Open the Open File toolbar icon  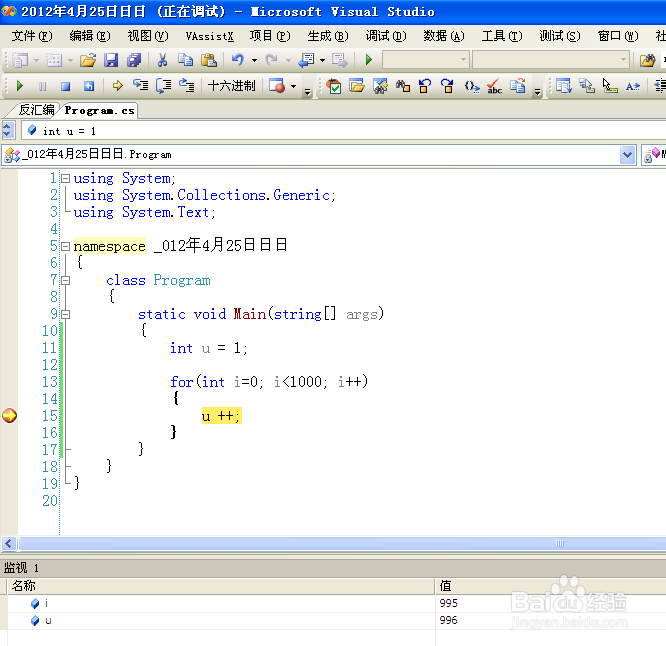[88, 60]
